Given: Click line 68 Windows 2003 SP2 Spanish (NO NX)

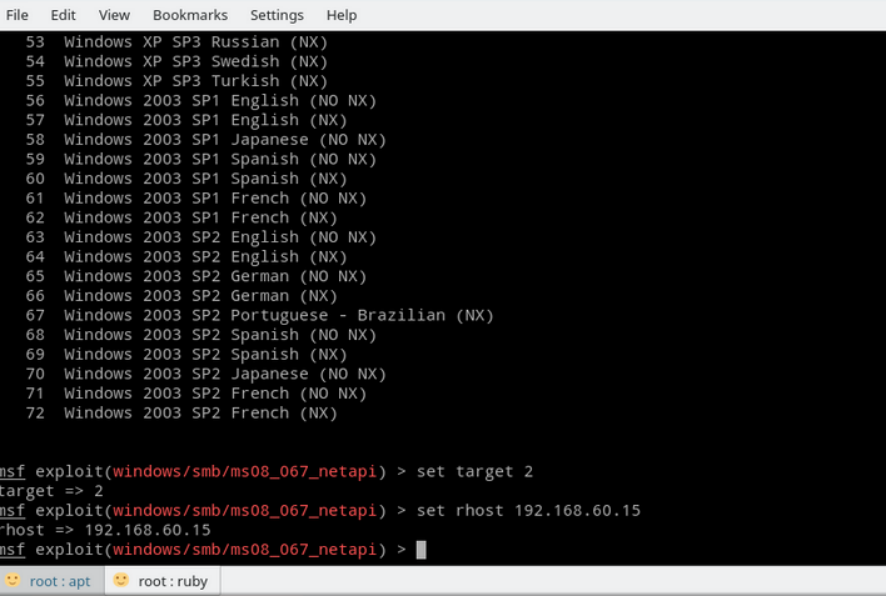Looking at the screenshot, I should pos(201,335).
